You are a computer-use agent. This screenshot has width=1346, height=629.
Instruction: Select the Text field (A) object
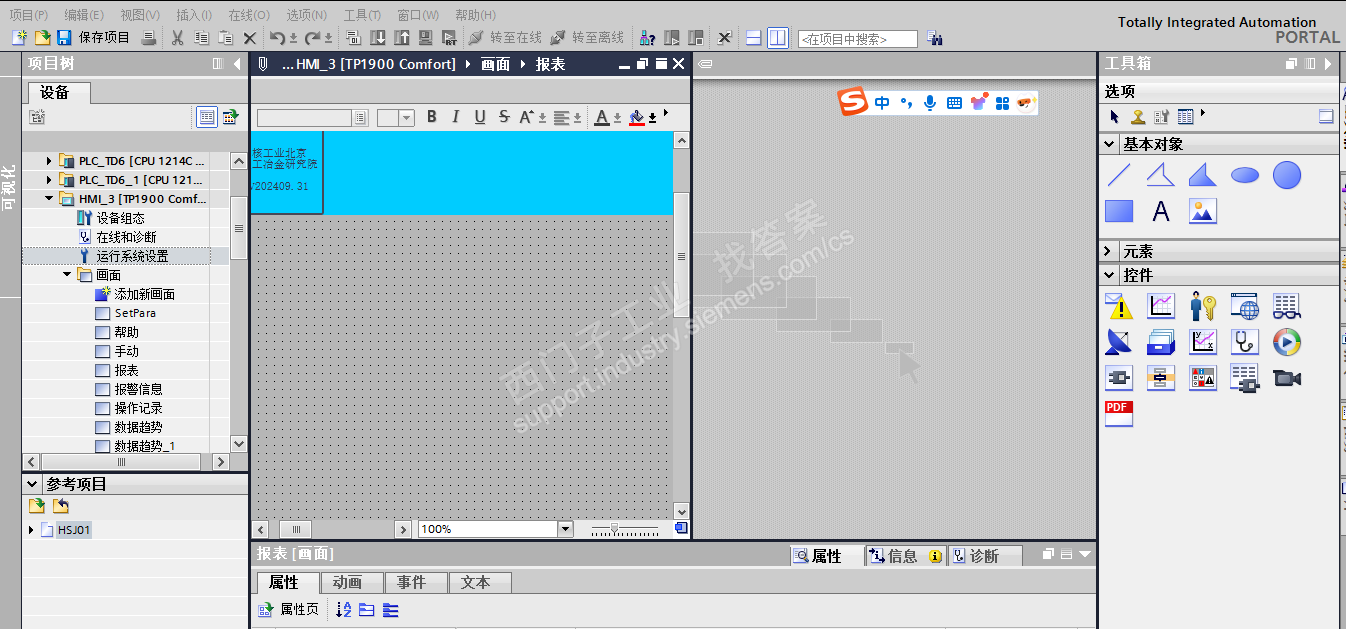pyautogui.click(x=1161, y=211)
